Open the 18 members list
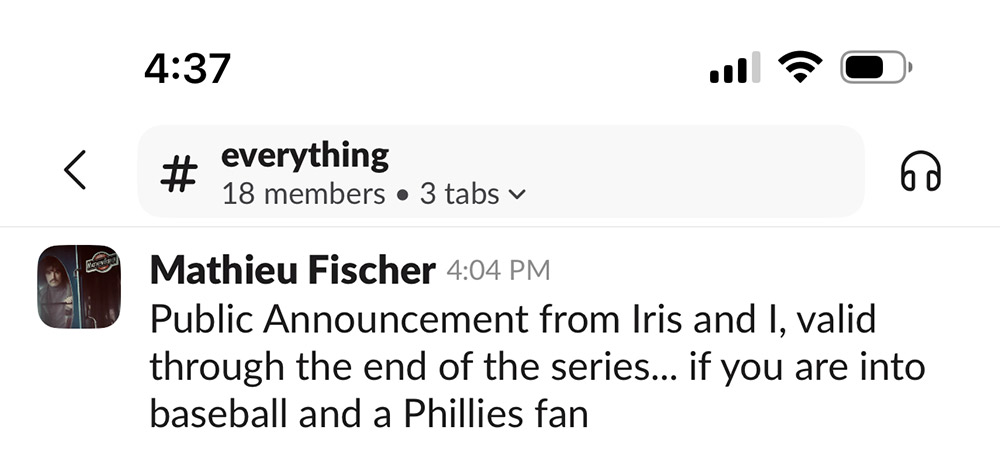The width and height of the screenshot is (1000, 459). (x=303, y=194)
